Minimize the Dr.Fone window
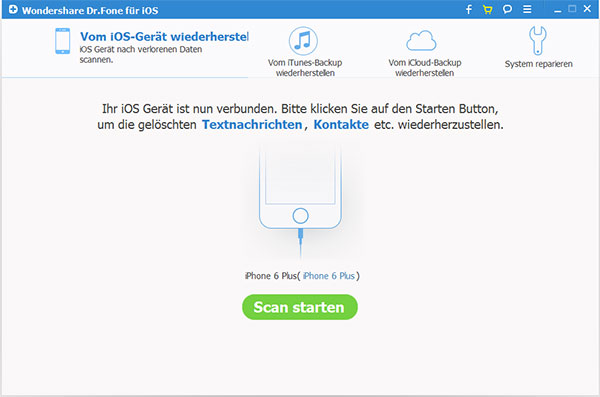This screenshot has width=600, height=397. tap(558, 11)
